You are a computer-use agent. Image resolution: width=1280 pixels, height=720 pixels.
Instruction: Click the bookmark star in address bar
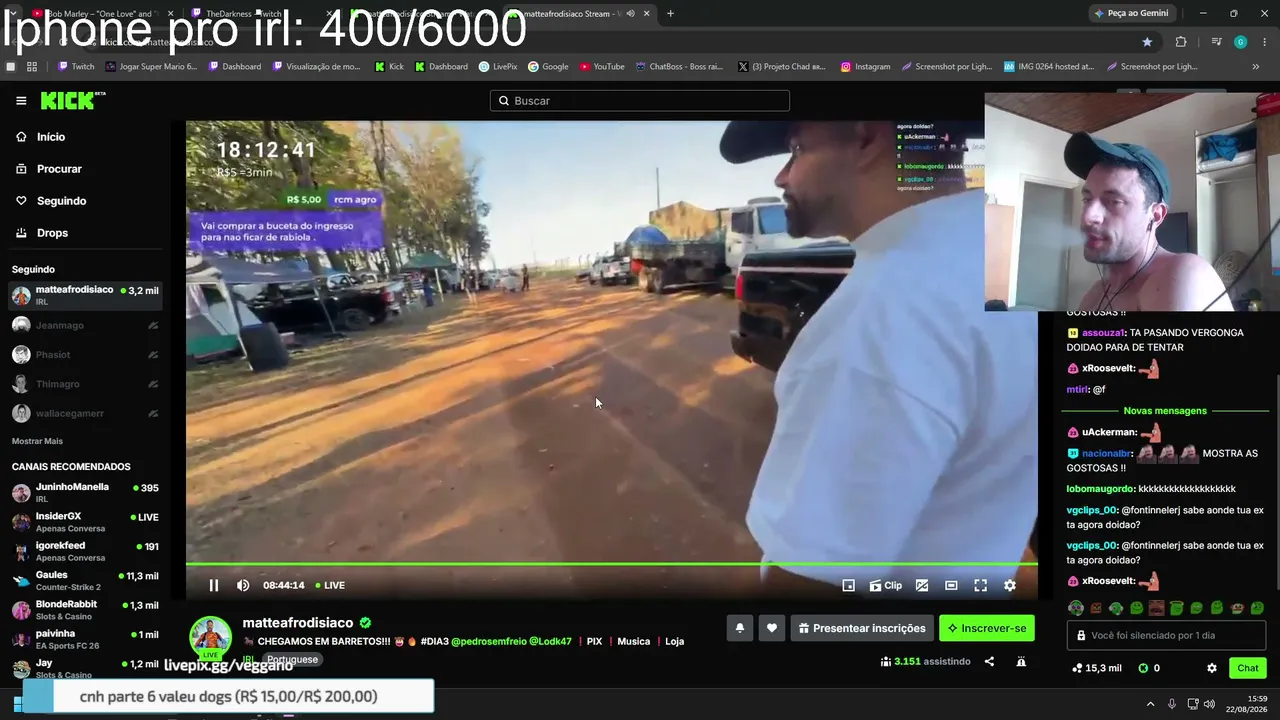click(x=1147, y=42)
